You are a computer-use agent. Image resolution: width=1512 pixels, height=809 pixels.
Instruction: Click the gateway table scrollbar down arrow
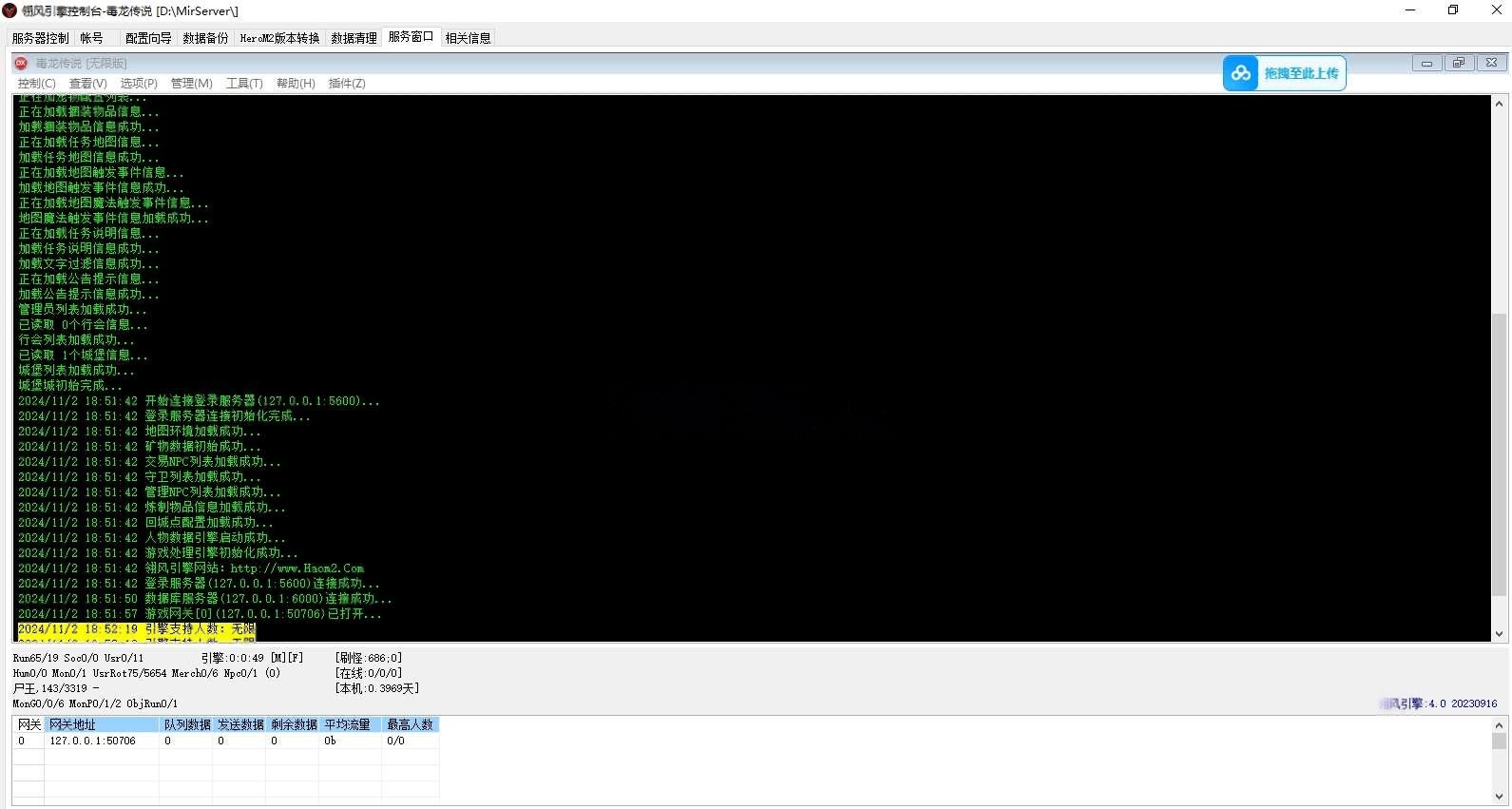click(1500, 798)
